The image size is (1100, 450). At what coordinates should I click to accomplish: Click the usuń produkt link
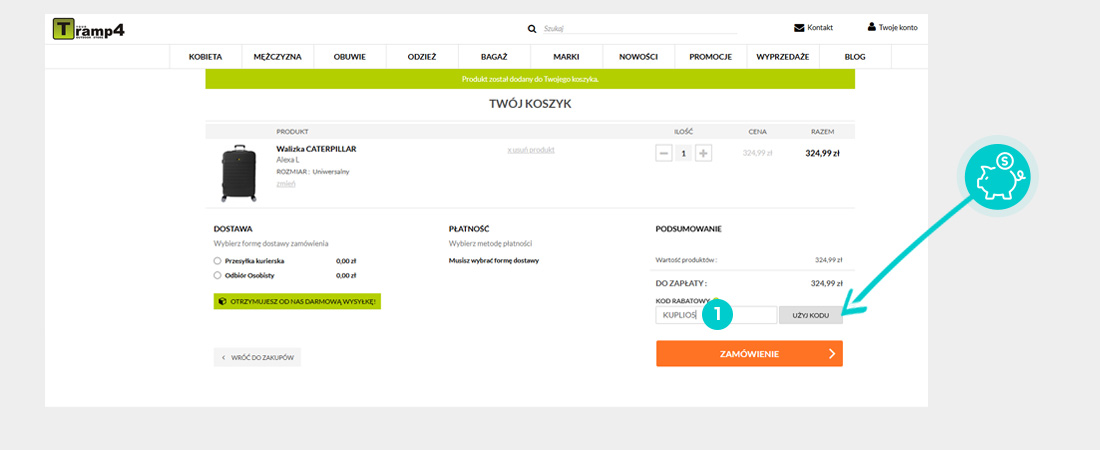pyautogui.click(x=530, y=150)
